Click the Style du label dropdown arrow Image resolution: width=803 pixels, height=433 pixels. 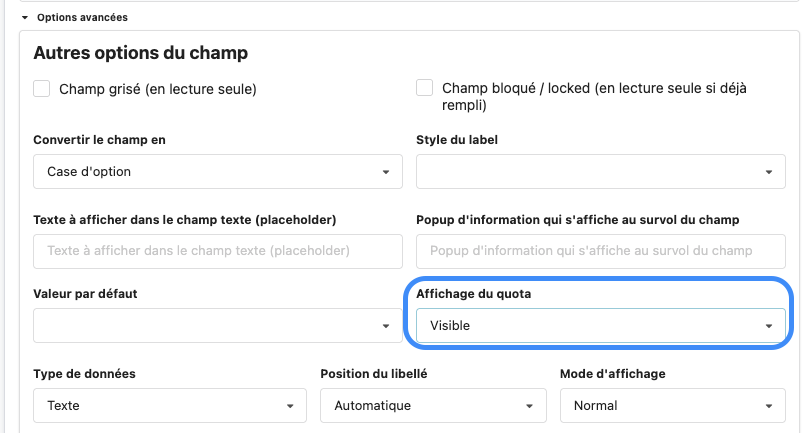click(768, 172)
